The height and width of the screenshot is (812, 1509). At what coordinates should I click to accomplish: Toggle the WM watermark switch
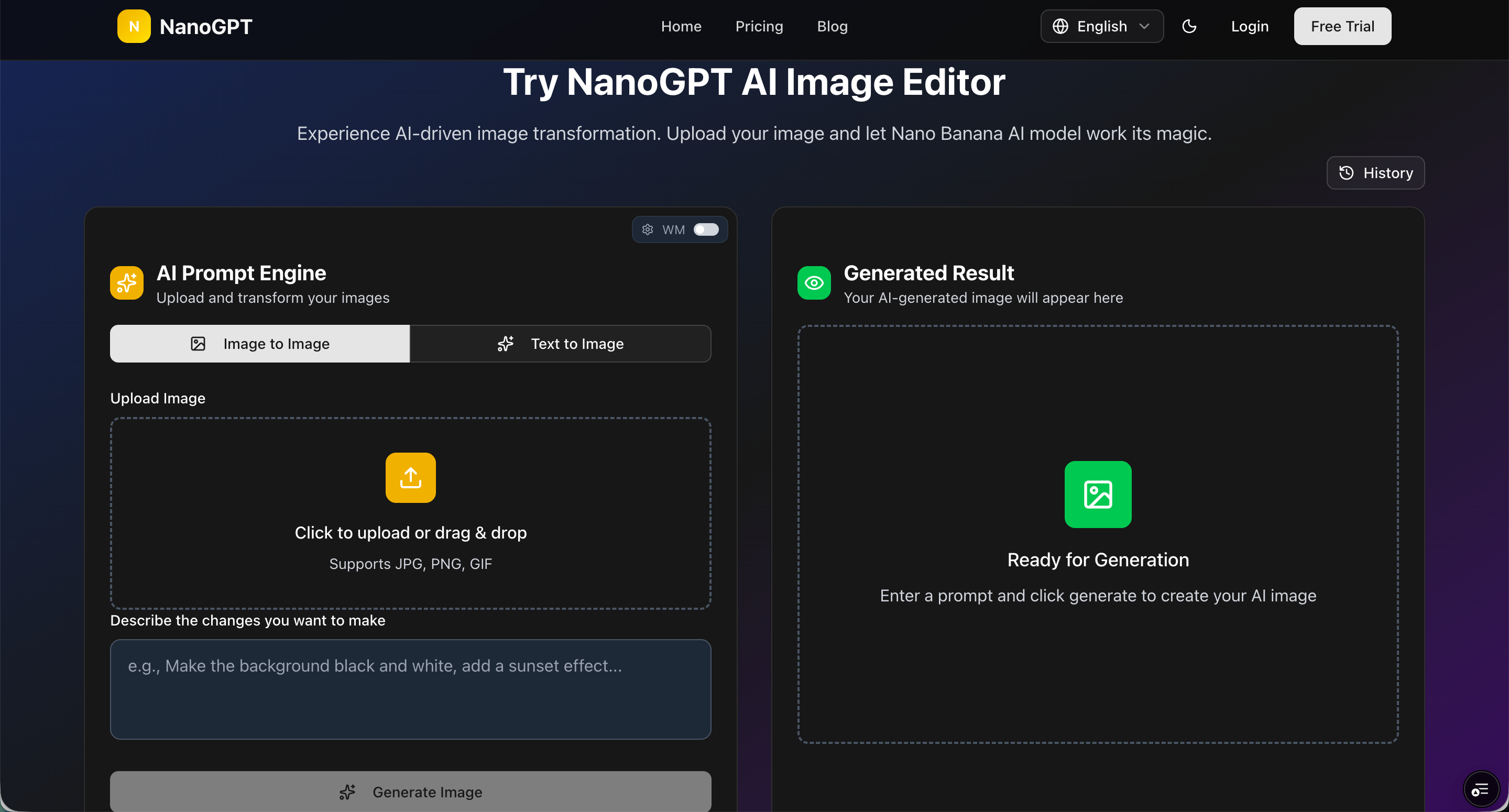tap(706, 229)
